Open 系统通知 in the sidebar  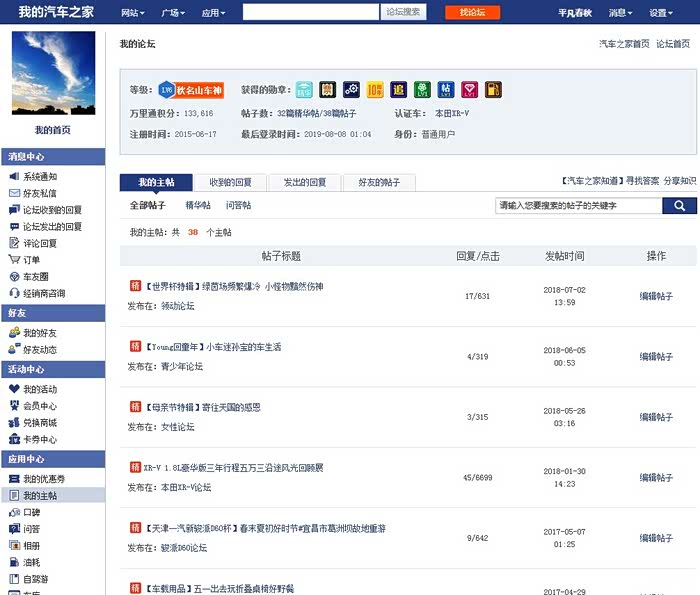[x=40, y=177]
